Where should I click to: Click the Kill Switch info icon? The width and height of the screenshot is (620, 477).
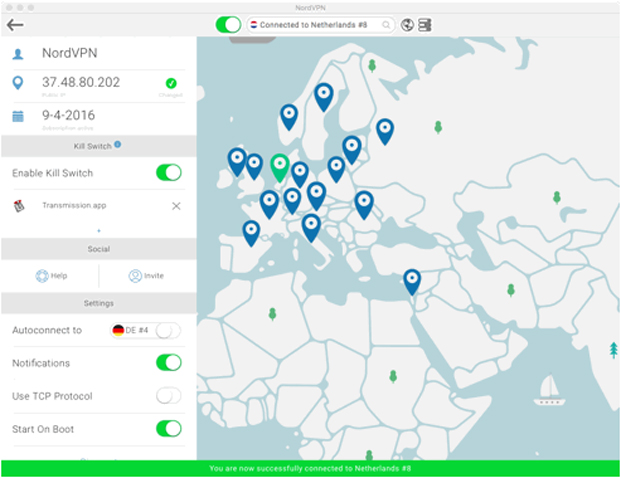click(x=117, y=144)
